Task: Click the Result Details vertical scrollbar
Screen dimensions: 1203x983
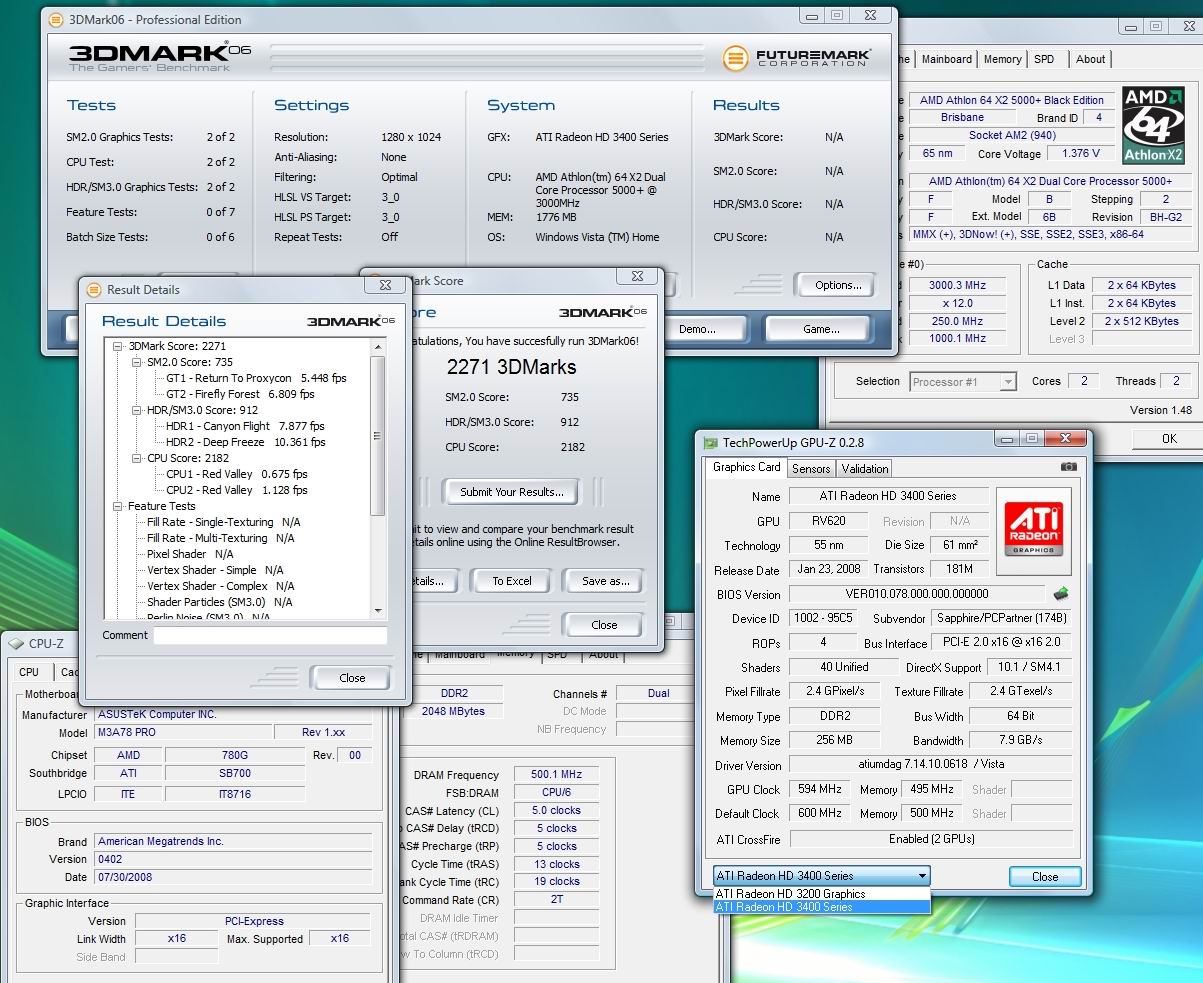Action: click(x=378, y=478)
